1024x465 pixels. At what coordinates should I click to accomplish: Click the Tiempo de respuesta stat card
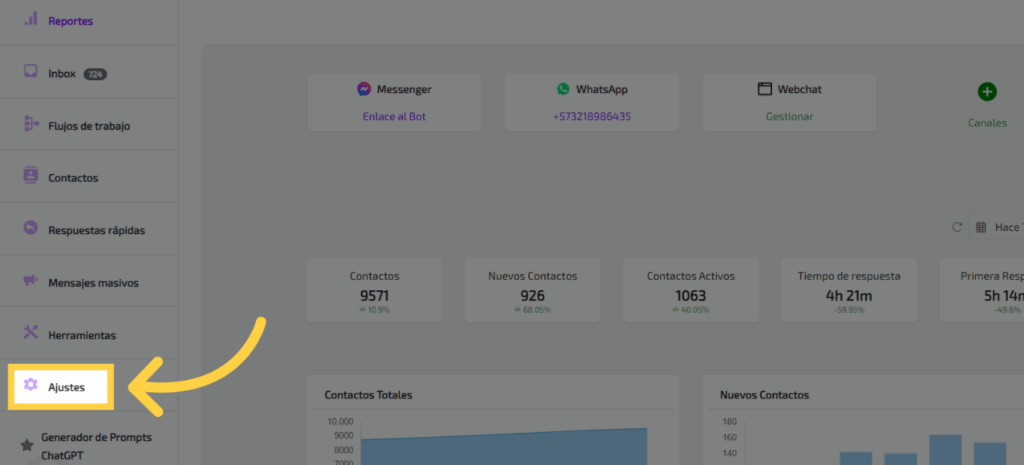(848, 290)
